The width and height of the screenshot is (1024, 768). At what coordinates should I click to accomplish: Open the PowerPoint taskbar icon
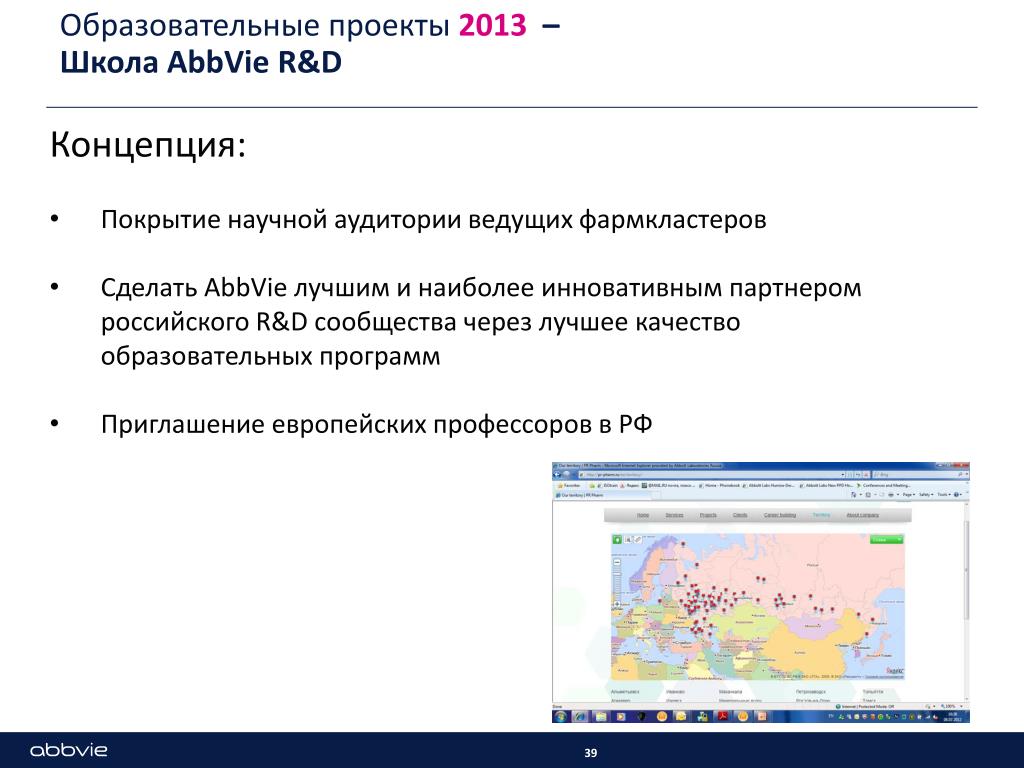tap(761, 716)
